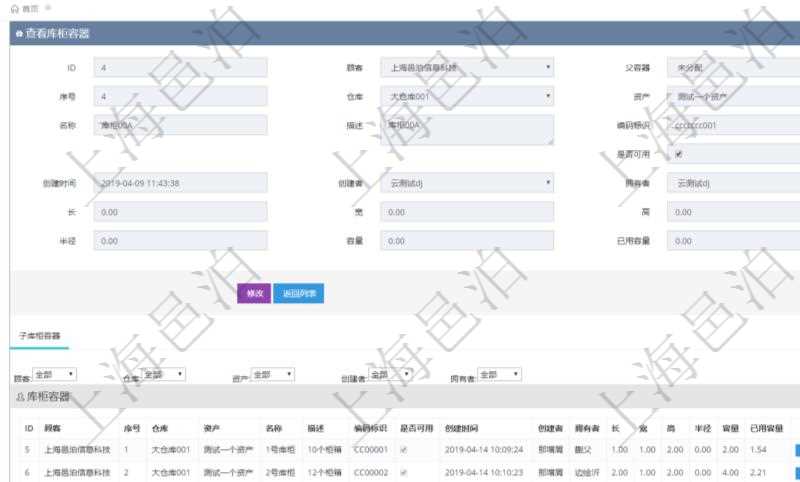Click the 名称 input field
The image size is (800, 482).
180,125
